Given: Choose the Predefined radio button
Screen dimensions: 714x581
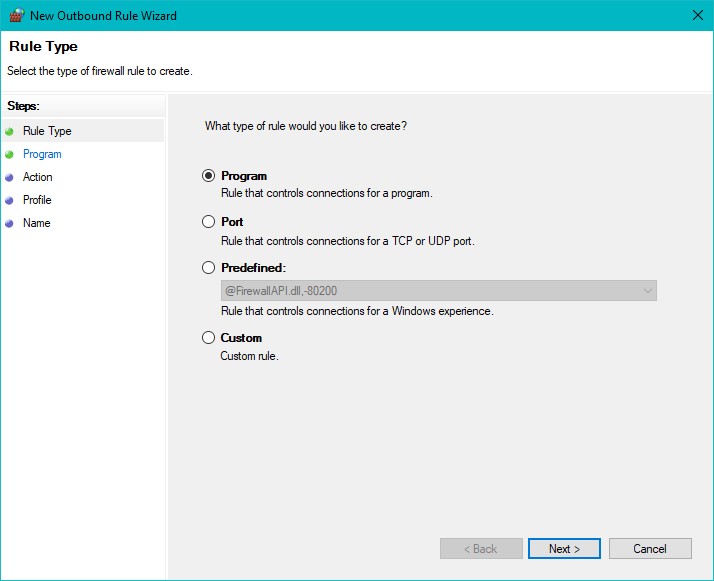Looking at the screenshot, I should [209, 267].
